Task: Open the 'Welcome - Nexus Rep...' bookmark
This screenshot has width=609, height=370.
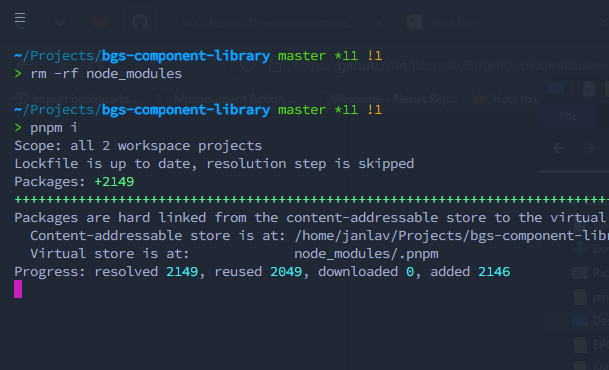Action: (385, 99)
